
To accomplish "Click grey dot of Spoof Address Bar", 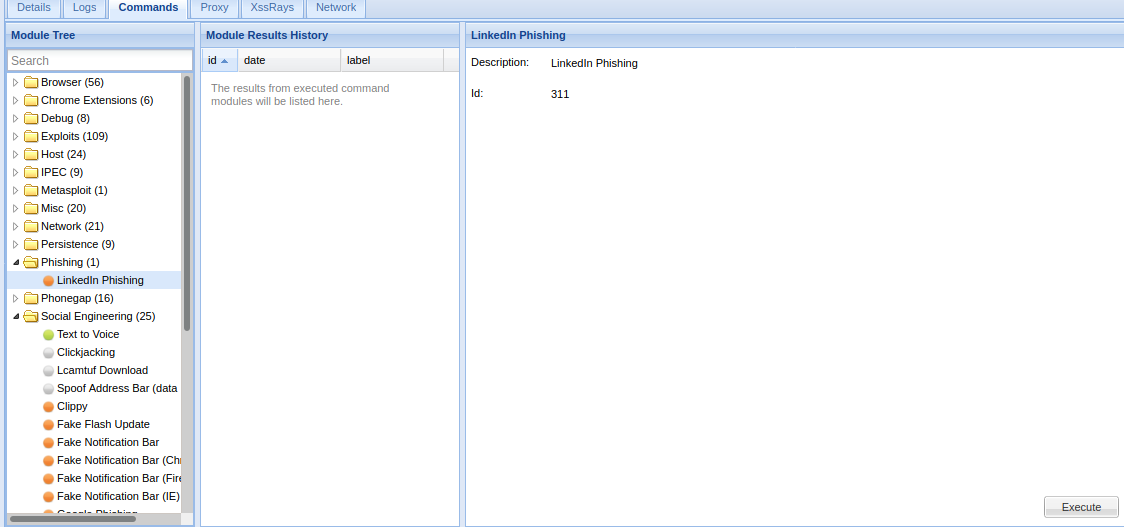I will [x=48, y=389].
